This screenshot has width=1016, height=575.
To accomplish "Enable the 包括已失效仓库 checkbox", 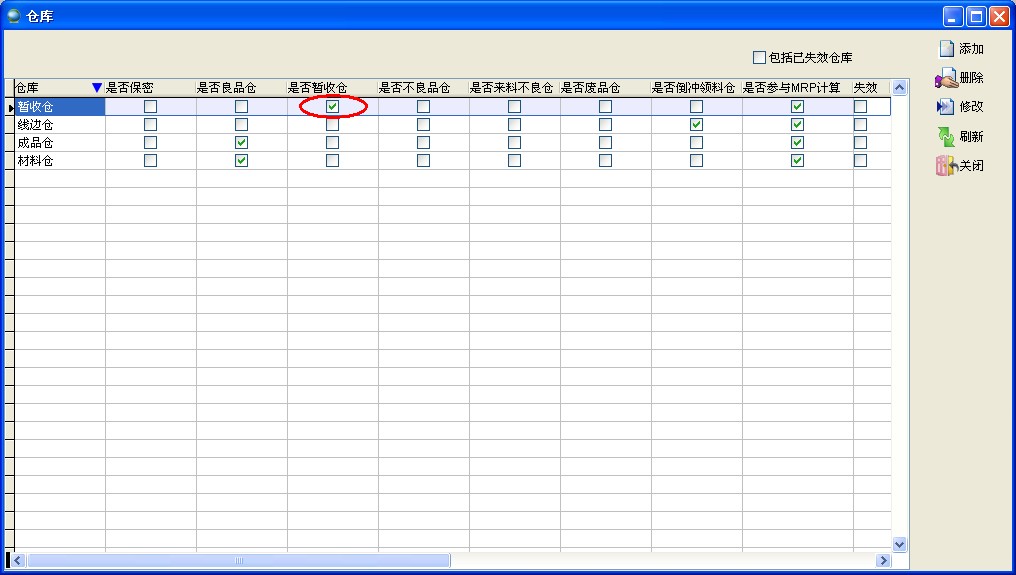I will tap(759, 58).
